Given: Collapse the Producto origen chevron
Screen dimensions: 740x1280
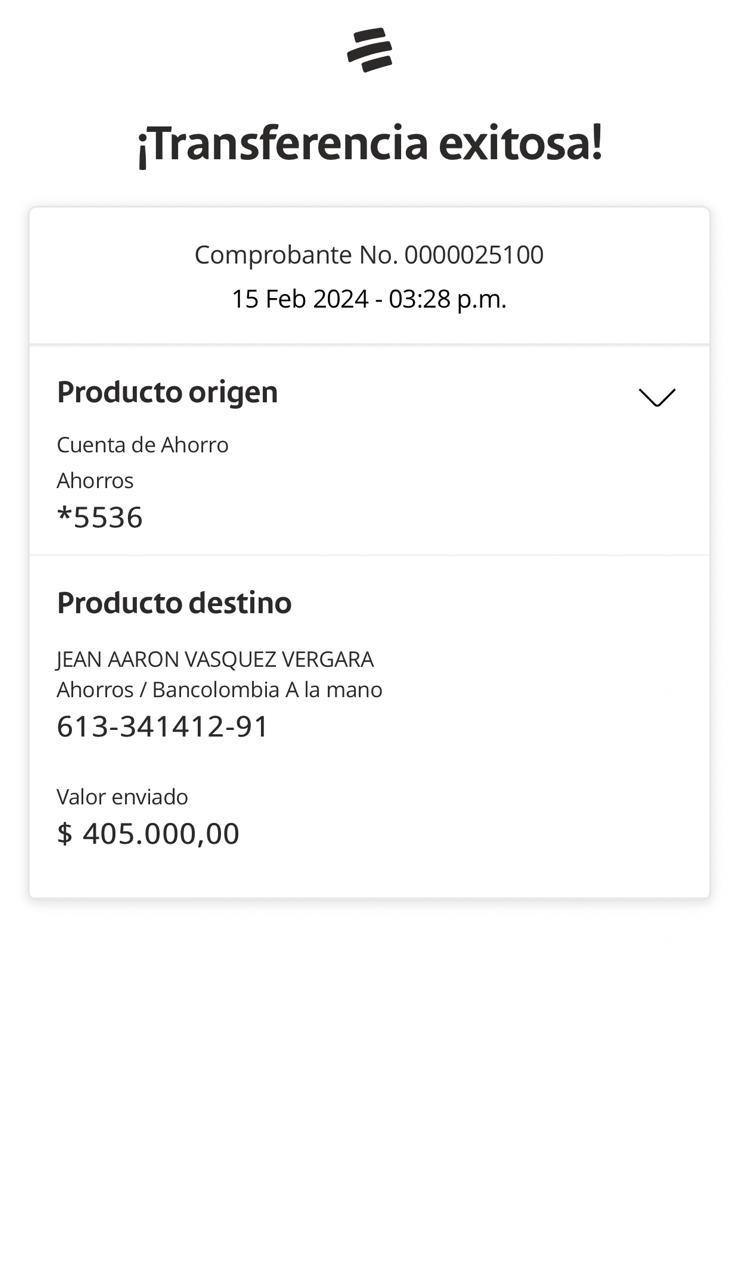Looking at the screenshot, I should tap(657, 397).
